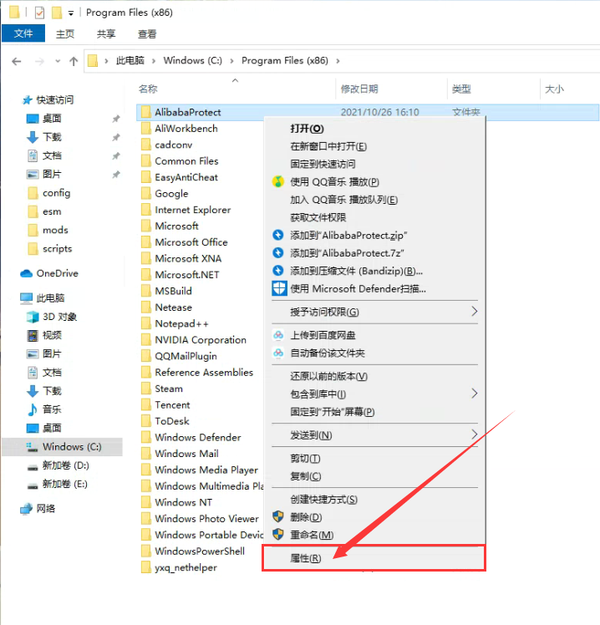
Task: Click the chevron after 此电脑 in address bar
Action: [x=153, y=61]
